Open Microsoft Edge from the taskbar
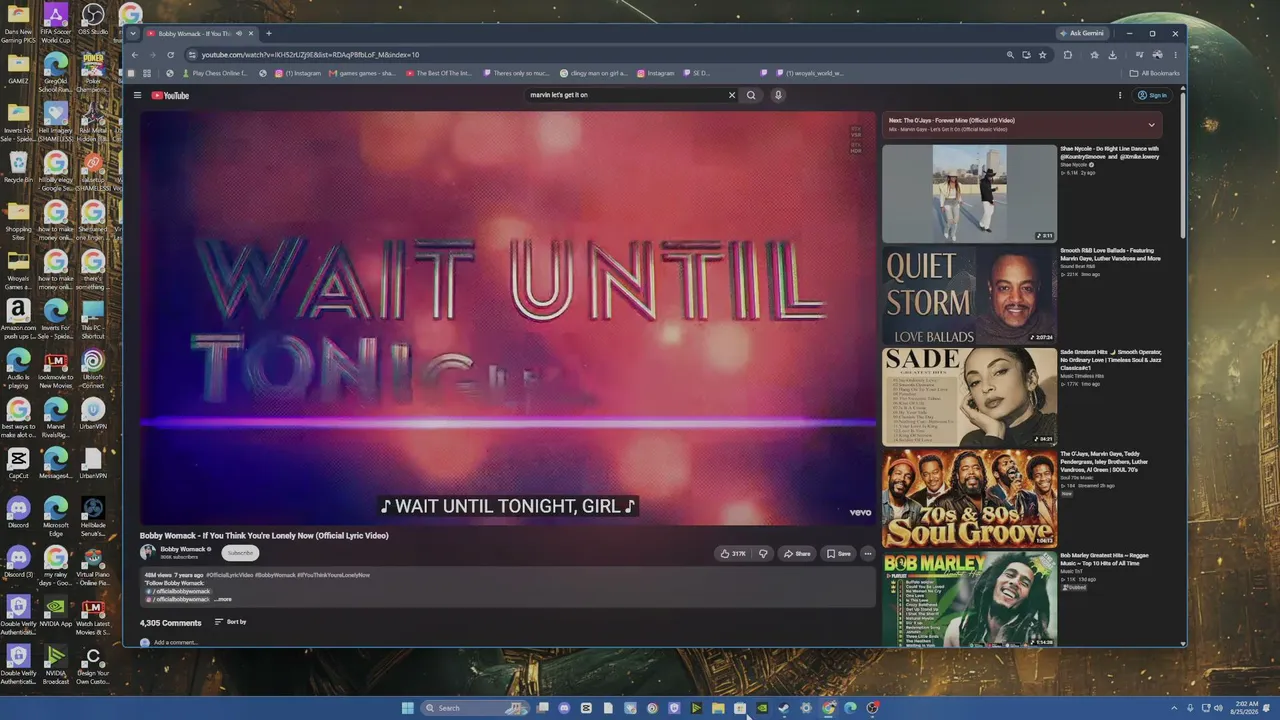Viewport: 1280px width, 720px height. [x=850, y=708]
